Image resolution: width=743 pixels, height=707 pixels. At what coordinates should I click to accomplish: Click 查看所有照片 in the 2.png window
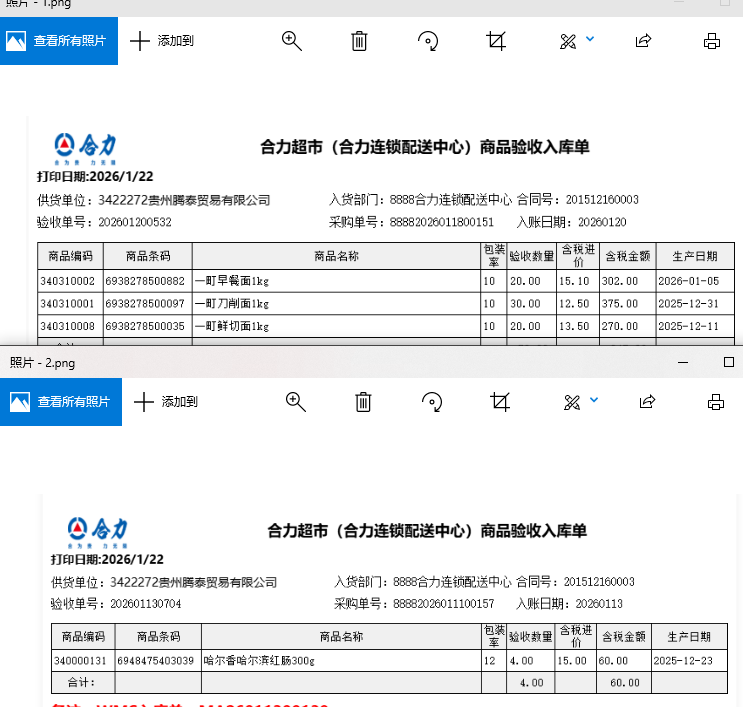pyautogui.click(x=61, y=402)
